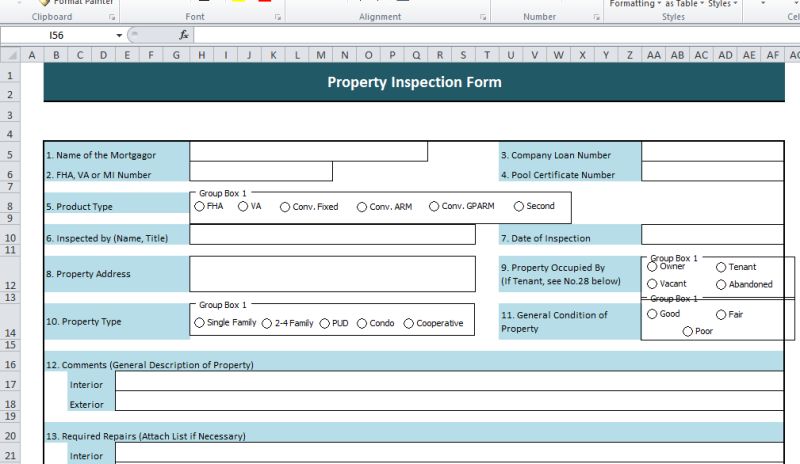Mark property occupied by Owner
This screenshot has height=464, width=800.
click(652, 266)
